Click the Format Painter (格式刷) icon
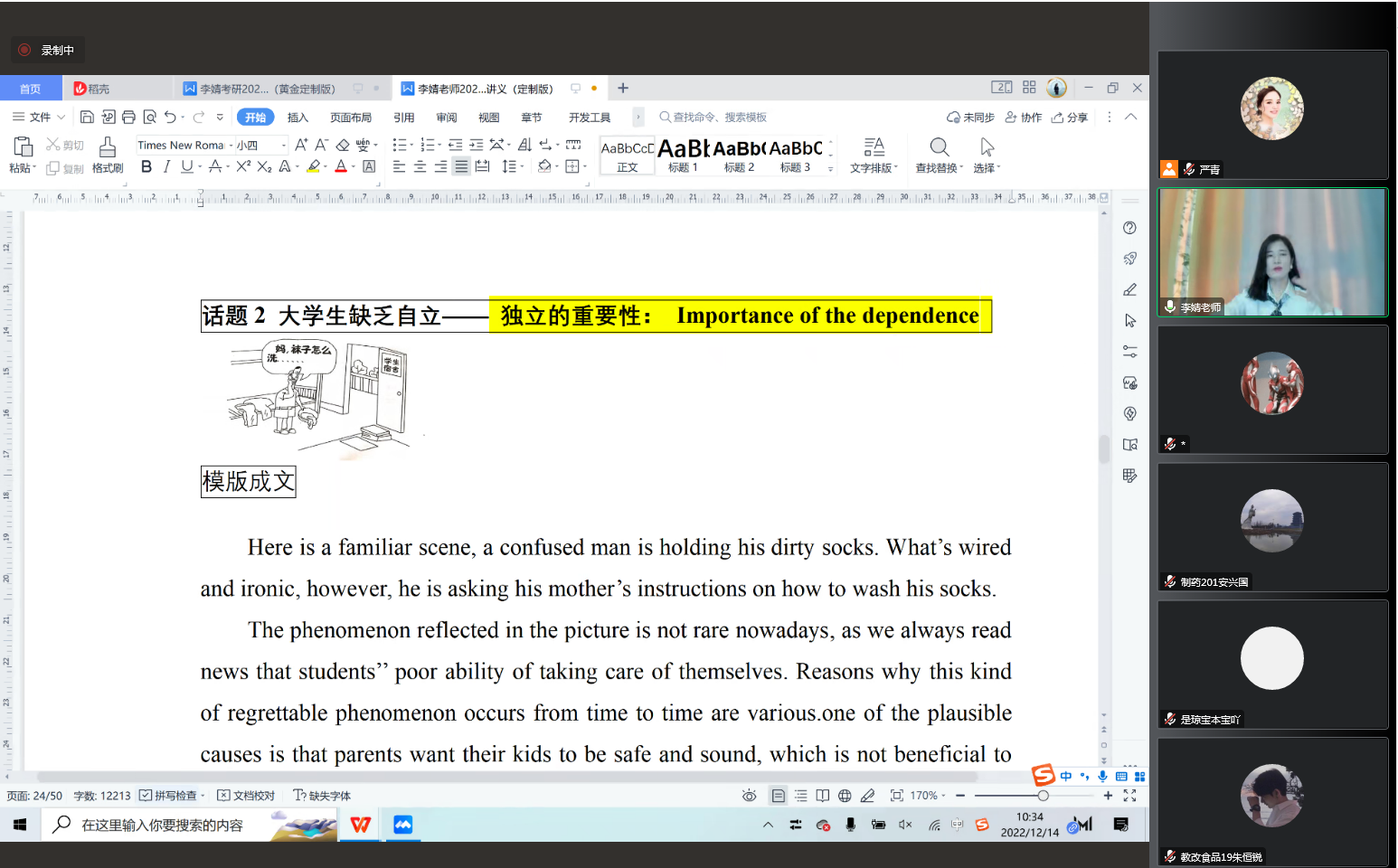The width and height of the screenshot is (1398, 868). 107,154
